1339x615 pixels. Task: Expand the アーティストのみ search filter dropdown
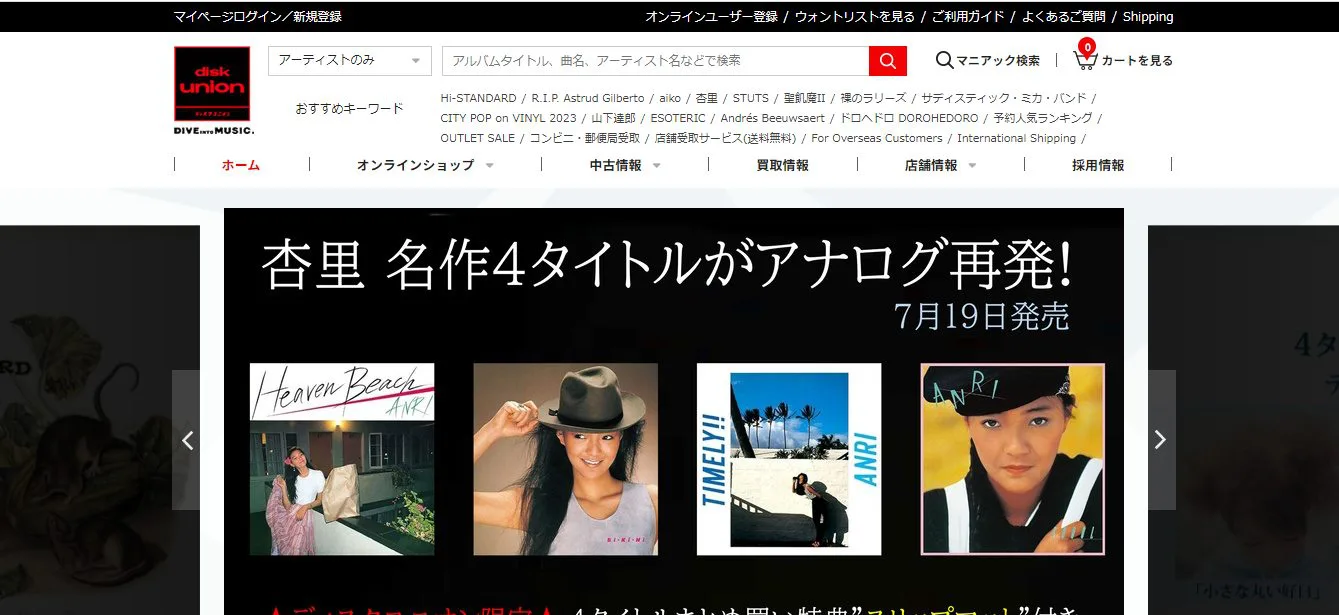coord(349,61)
